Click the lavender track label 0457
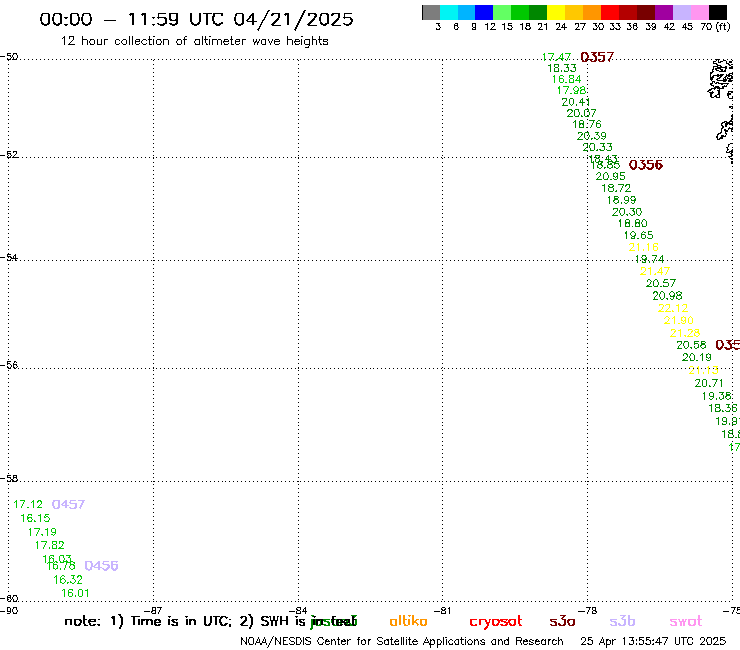 (x=68, y=504)
